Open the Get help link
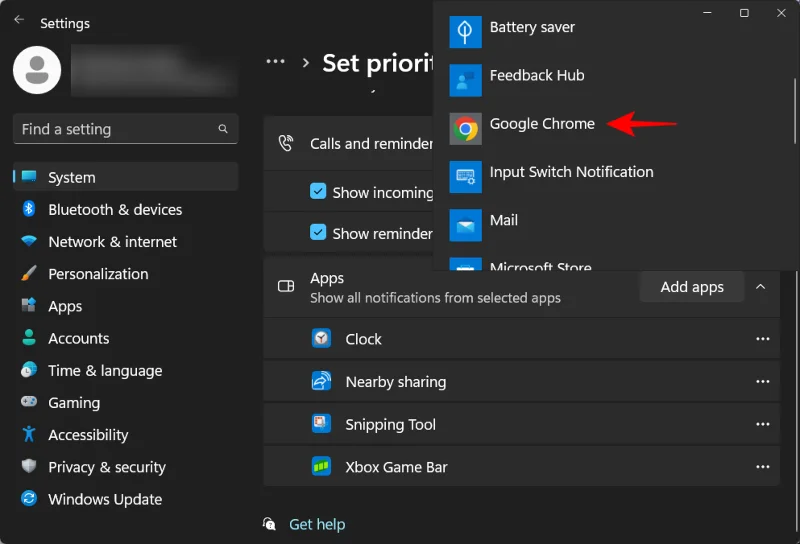800x544 pixels. coord(317,524)
